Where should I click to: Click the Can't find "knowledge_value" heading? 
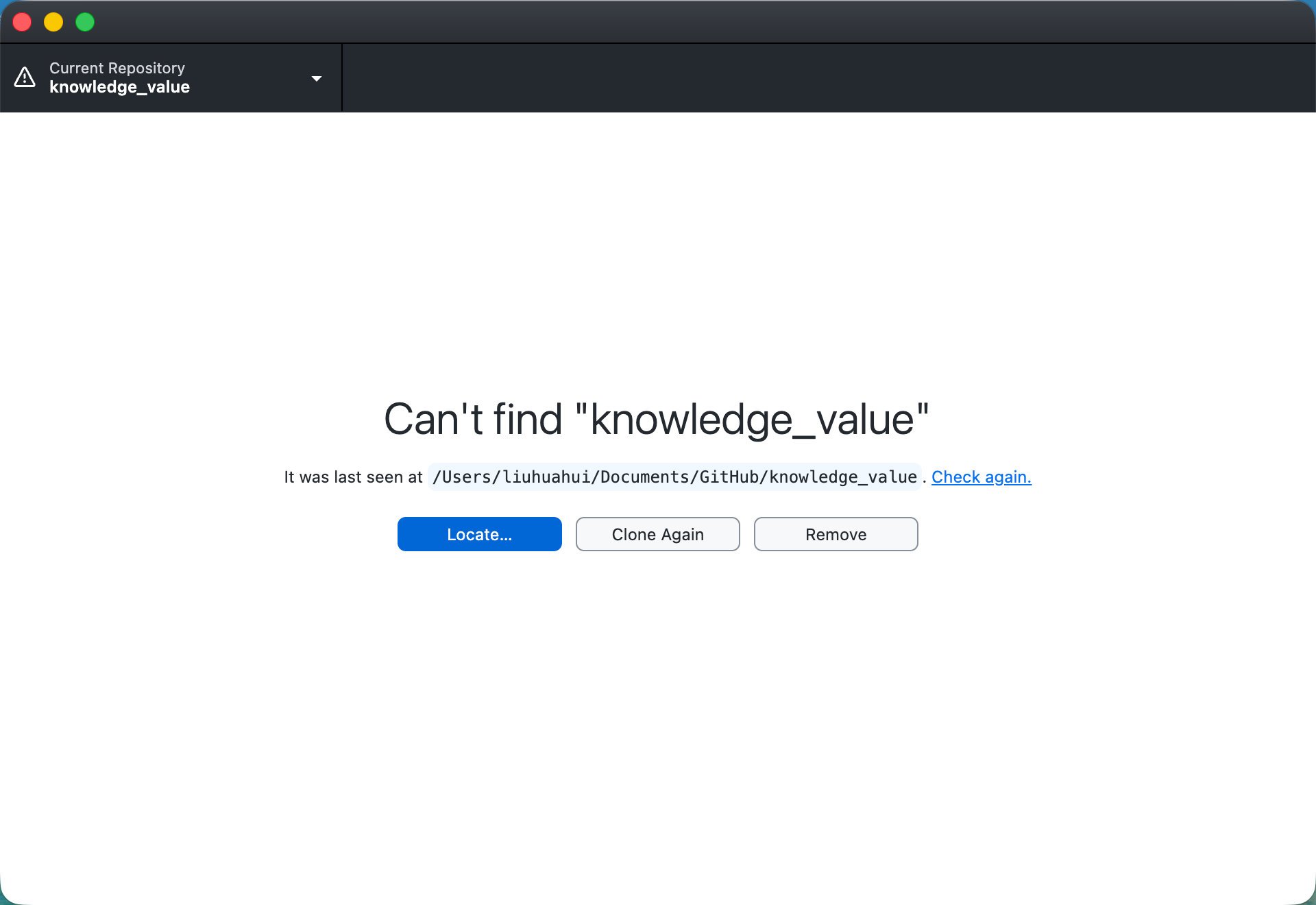coord(656,419)
